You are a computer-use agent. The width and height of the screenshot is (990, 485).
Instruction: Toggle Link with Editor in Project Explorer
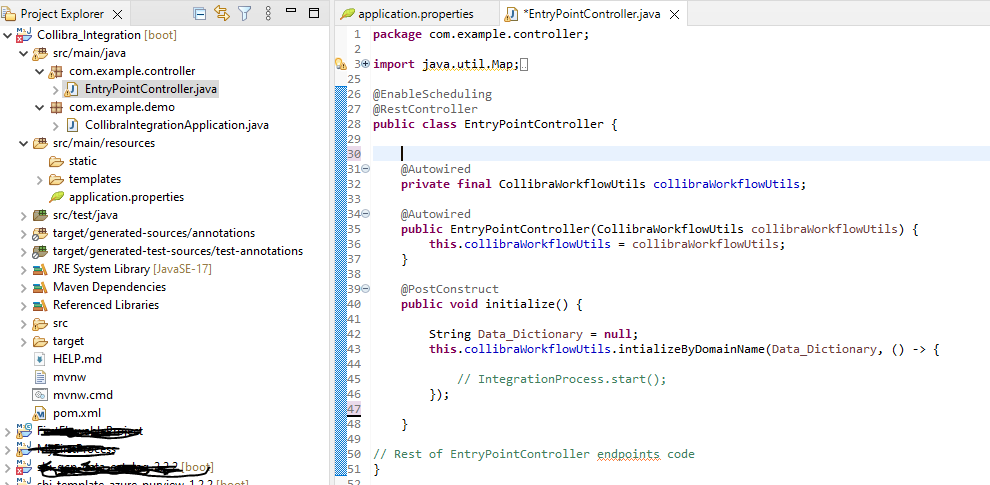[x=222, y=13]
